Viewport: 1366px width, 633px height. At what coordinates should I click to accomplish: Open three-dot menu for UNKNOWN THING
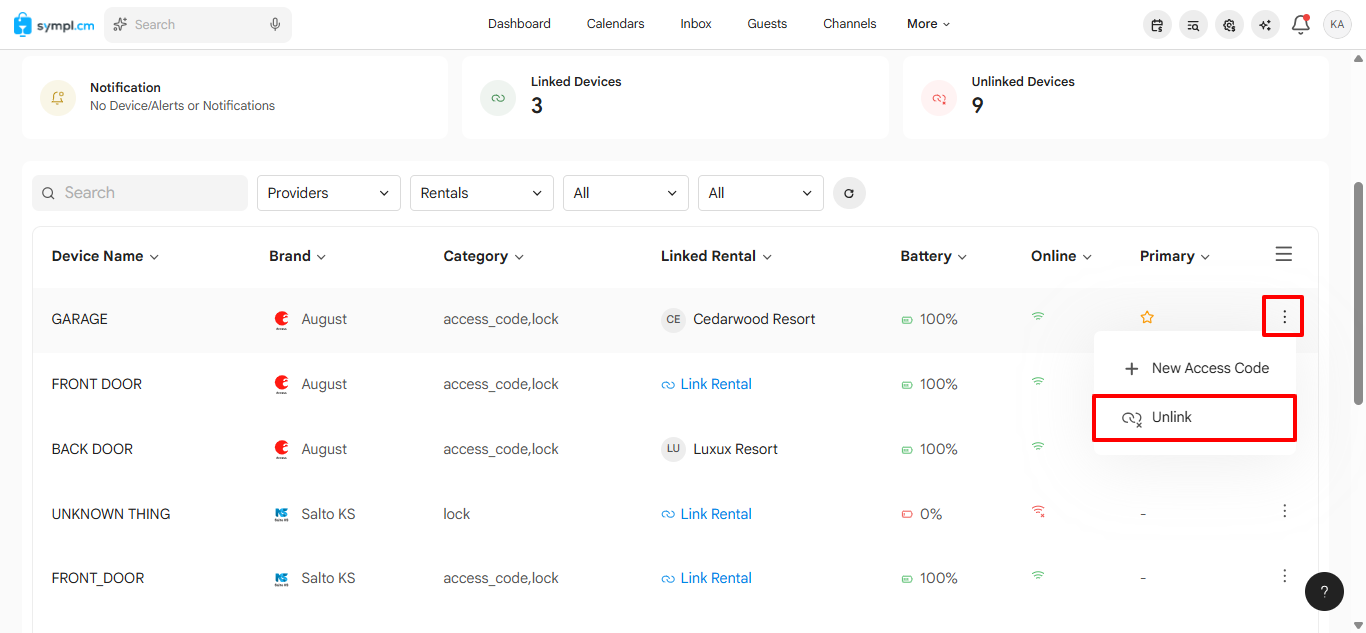click(x=1284, y=511)
